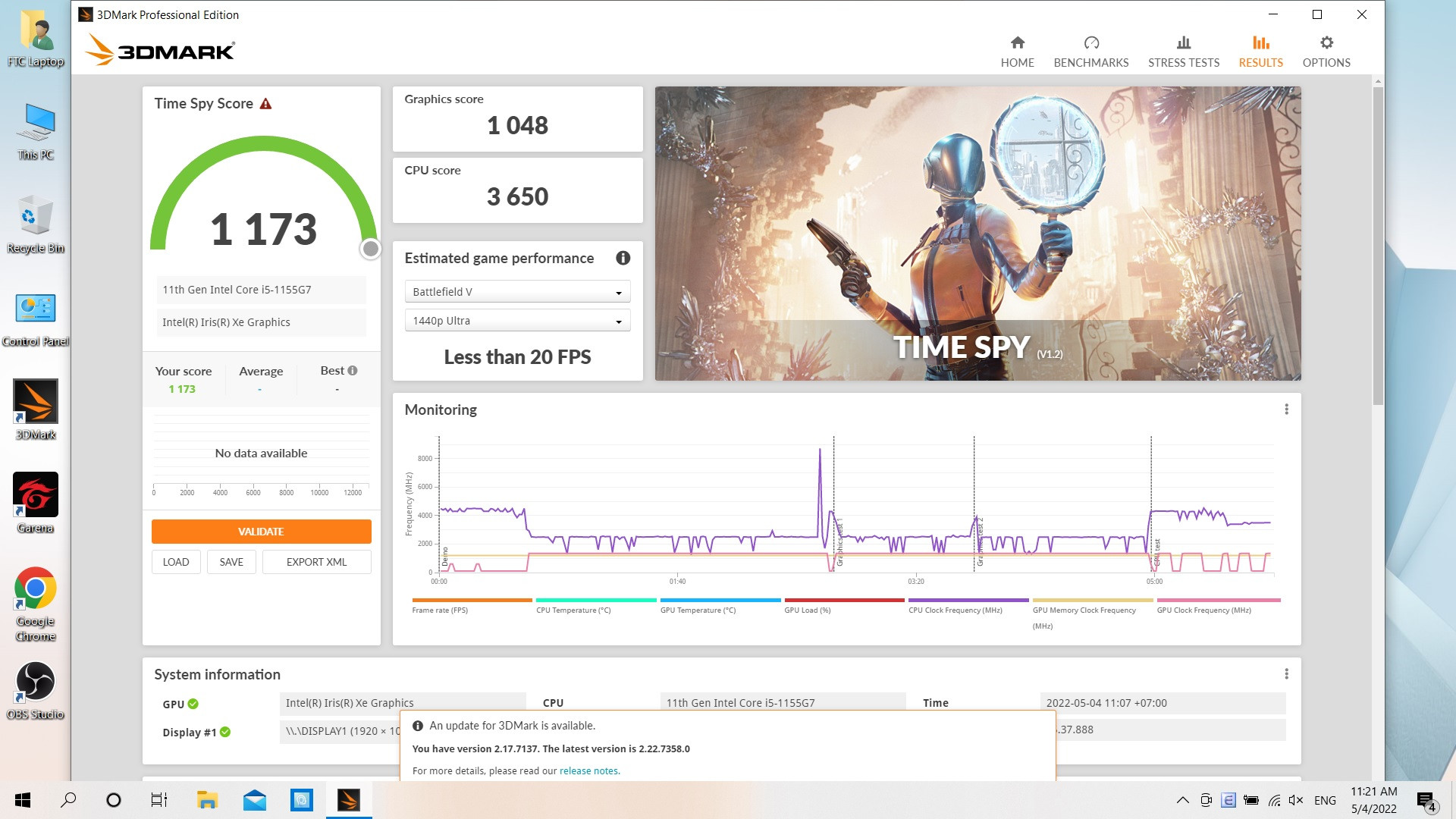The width and height of the screenshot is (1456, 819).
Task: Toggle the GPU Memory Clock Frequency legend
Action: coord(1093,613)
